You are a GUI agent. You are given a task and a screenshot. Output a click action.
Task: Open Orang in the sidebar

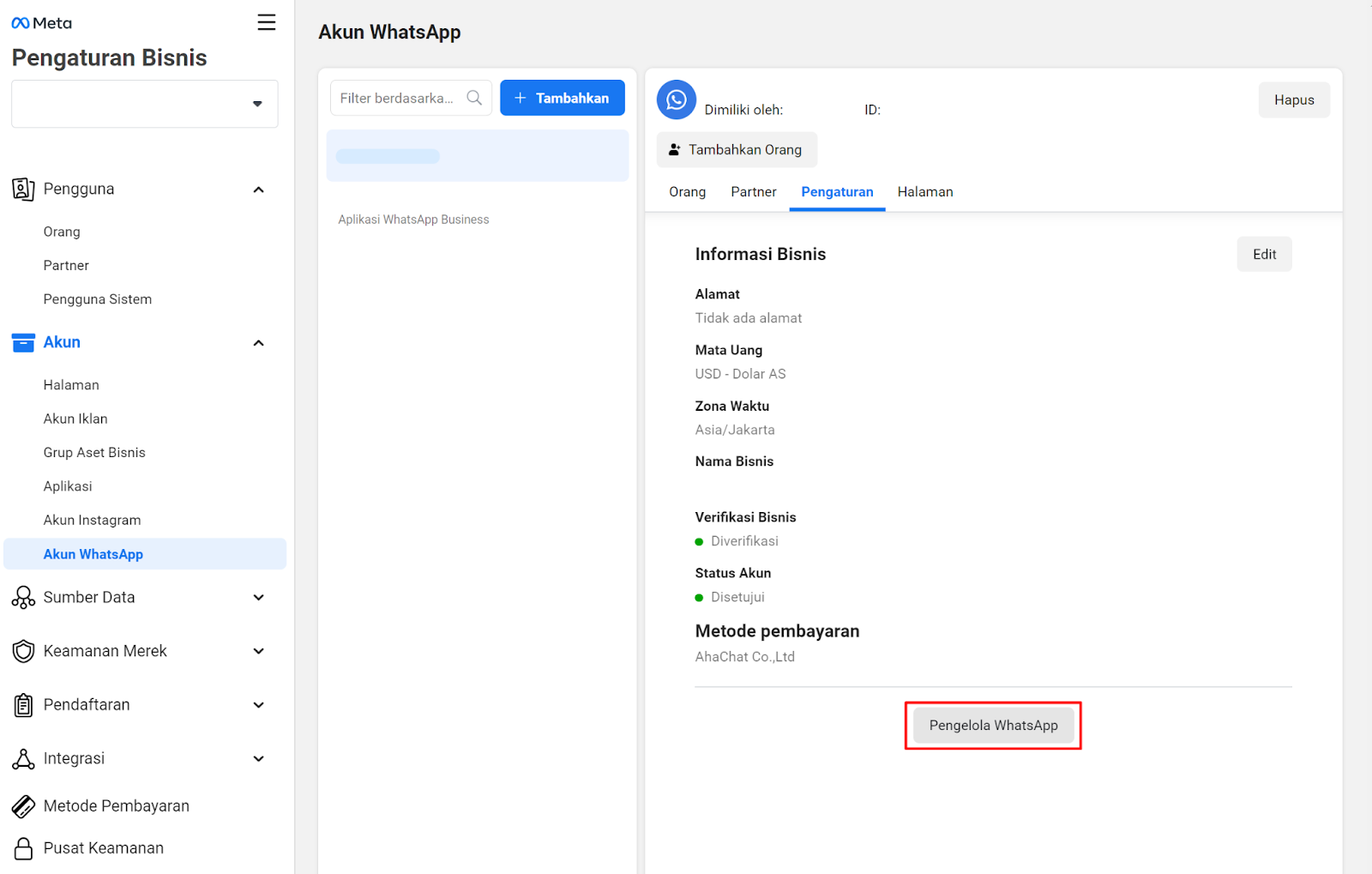click(62, 232)
